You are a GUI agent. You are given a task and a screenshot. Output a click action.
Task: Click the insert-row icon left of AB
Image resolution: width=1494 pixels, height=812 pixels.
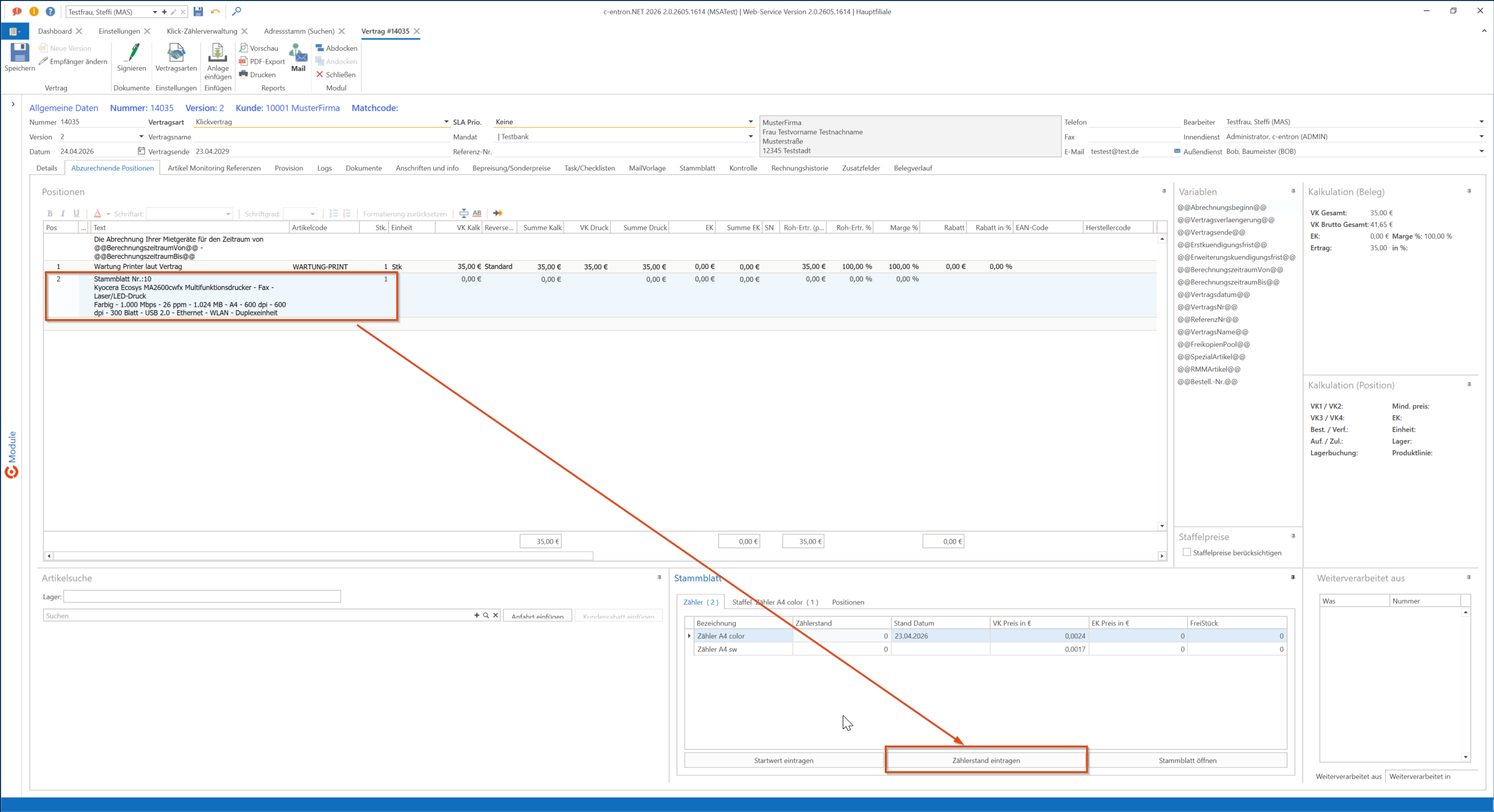pyautogui.click(x=463, y=213)
